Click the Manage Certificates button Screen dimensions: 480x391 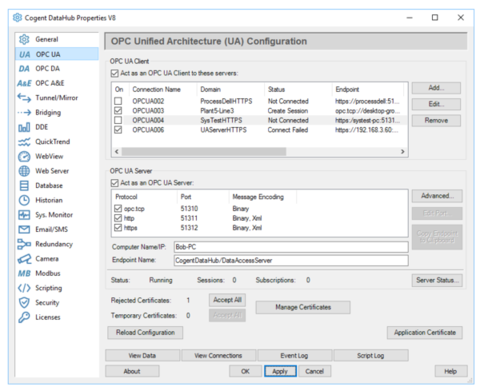point(303,307)
